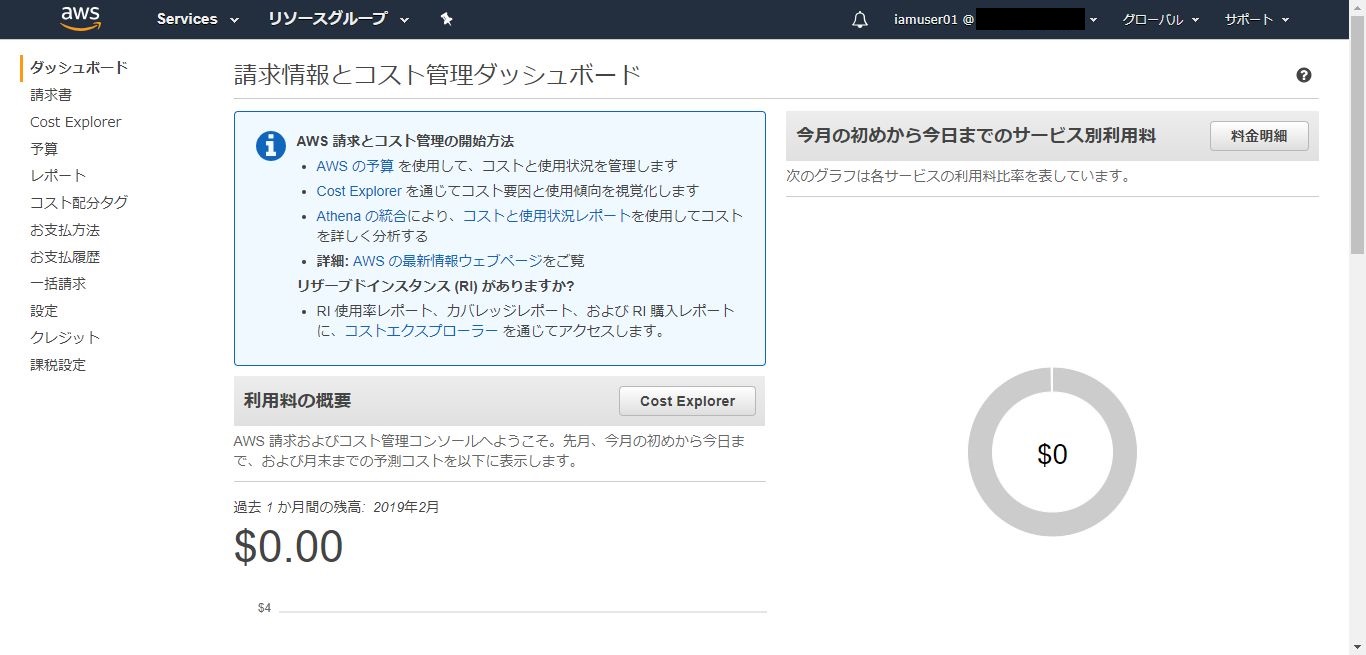This screenshot has height=655, width=1366.
Task: Click the 料金明細 button
Action: pyautogui.click(x=1259, y=136)
